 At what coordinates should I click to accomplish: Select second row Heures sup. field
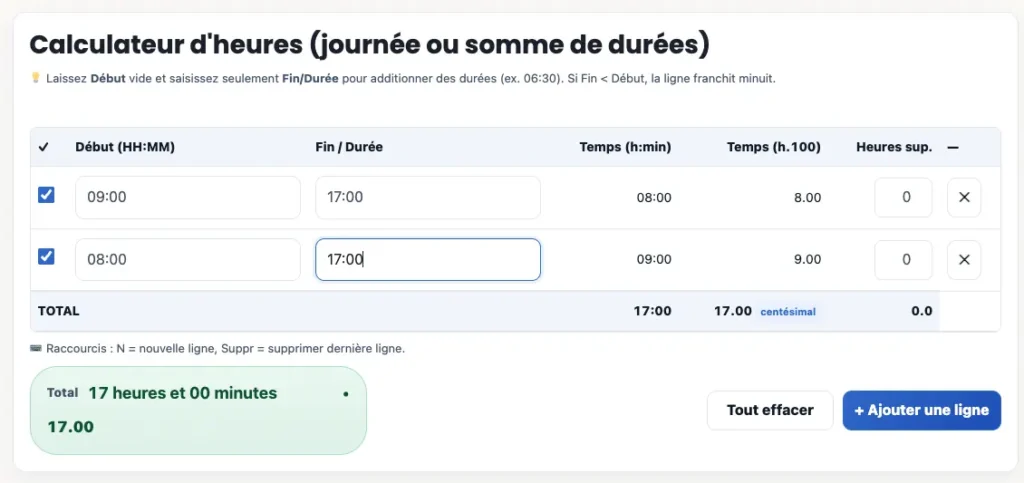(903, 260)
